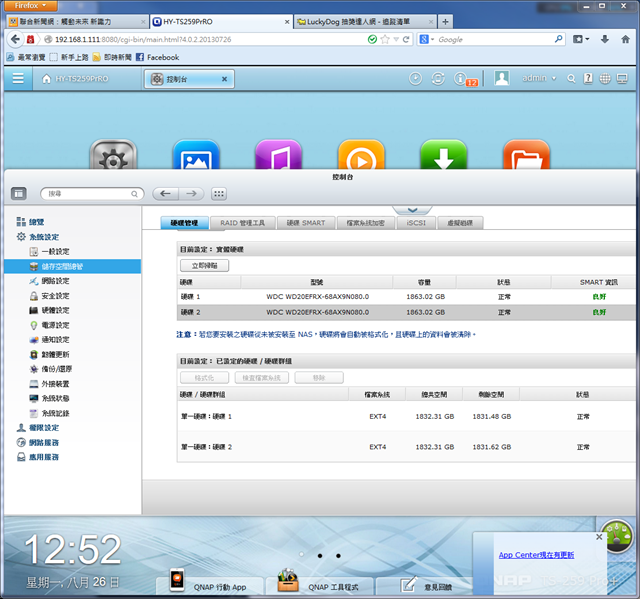Click the 立即掃描 button

(204, 266)
